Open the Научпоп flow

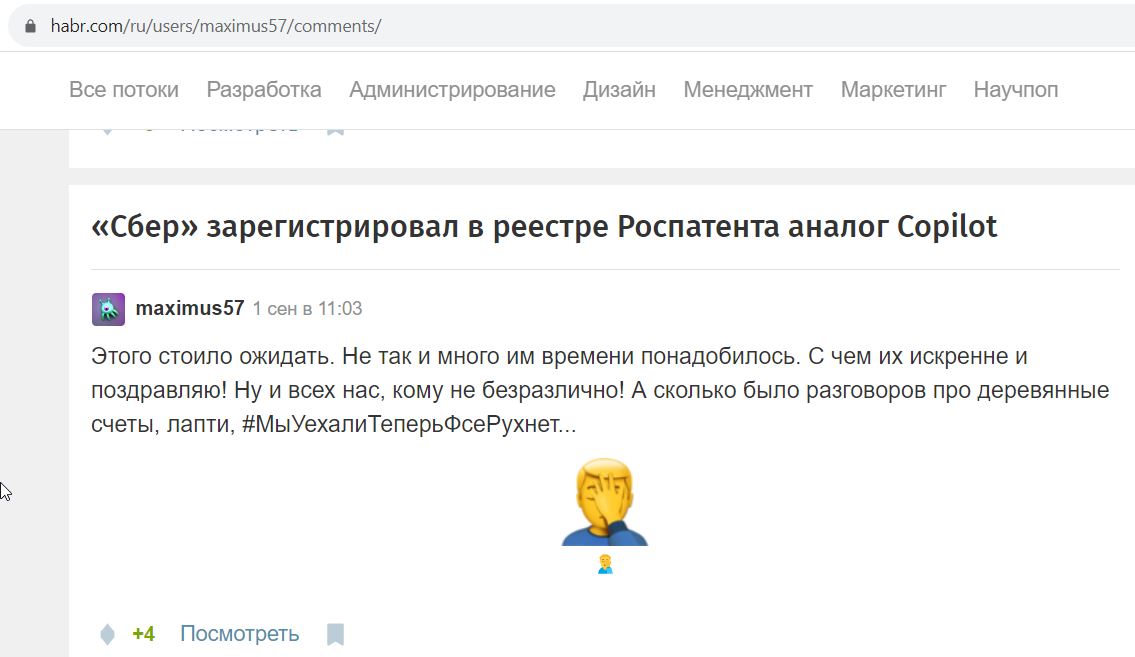pyautogui.click(x=1016, y=90)
